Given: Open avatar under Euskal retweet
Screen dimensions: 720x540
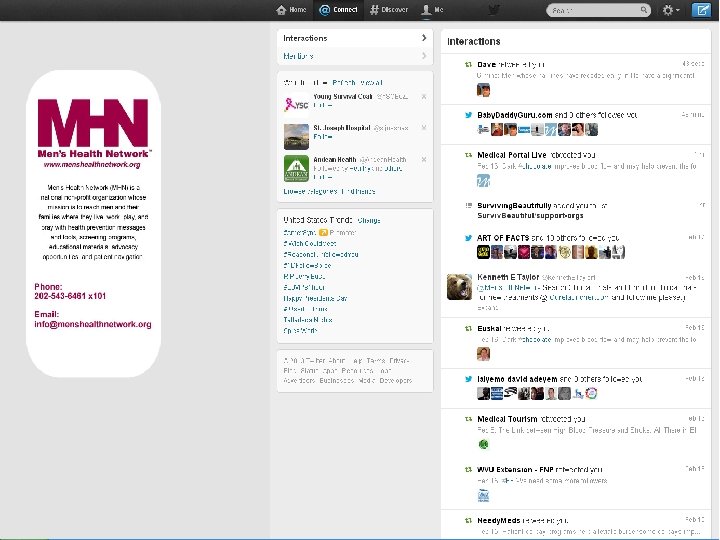Looking at the screenshot, I should pos(483,354).
